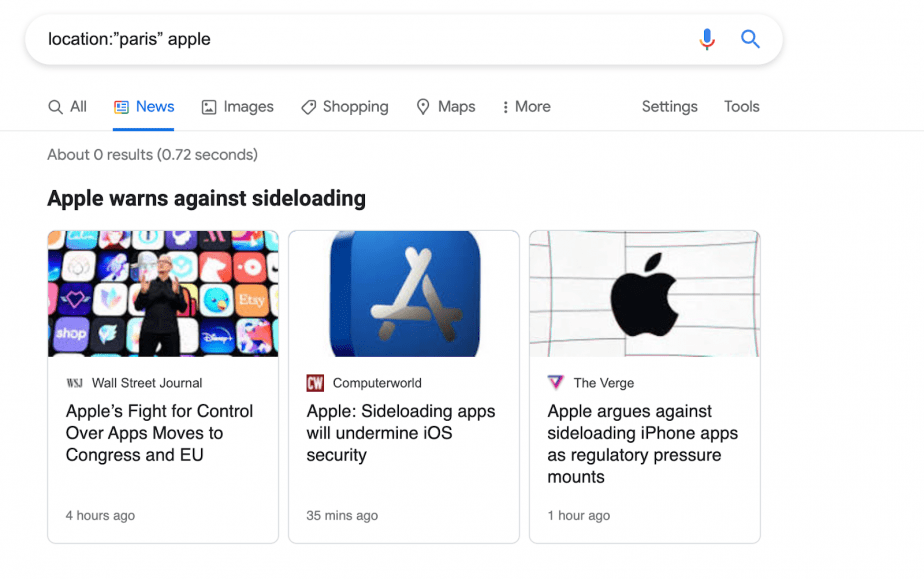Click the three-dot More menu icon
924x579 pixels.
point(505,107)
